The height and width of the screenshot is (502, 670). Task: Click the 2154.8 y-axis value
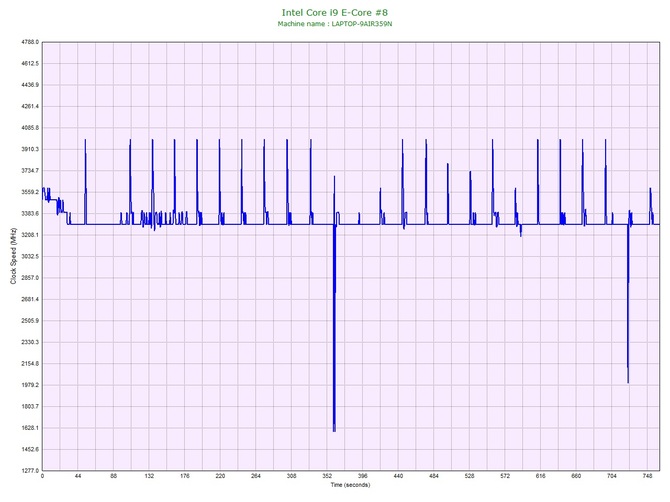pyautogui.click(x=30, y=364)
